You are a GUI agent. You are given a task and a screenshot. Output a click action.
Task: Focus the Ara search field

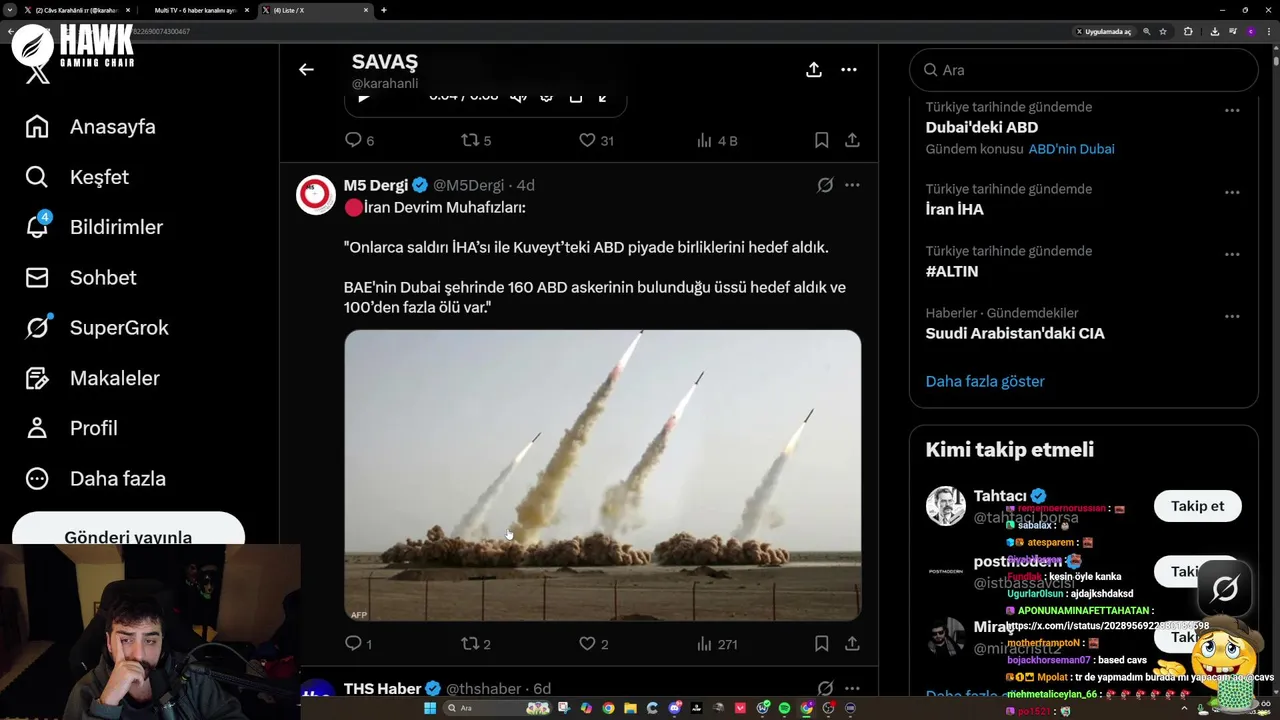1083,70
